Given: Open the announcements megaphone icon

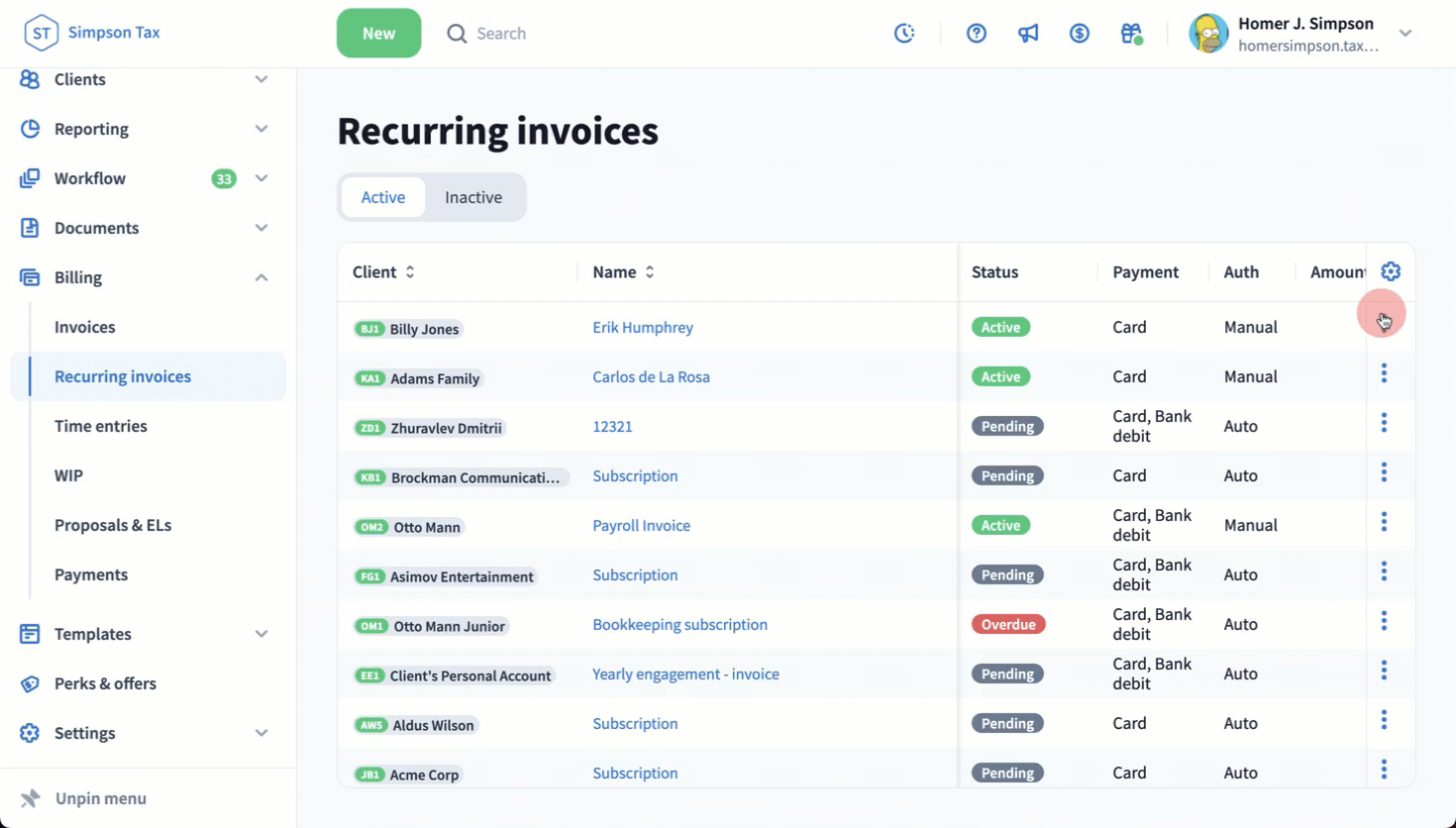Looking at the screenshot, I should click(x=1028, y=33).
